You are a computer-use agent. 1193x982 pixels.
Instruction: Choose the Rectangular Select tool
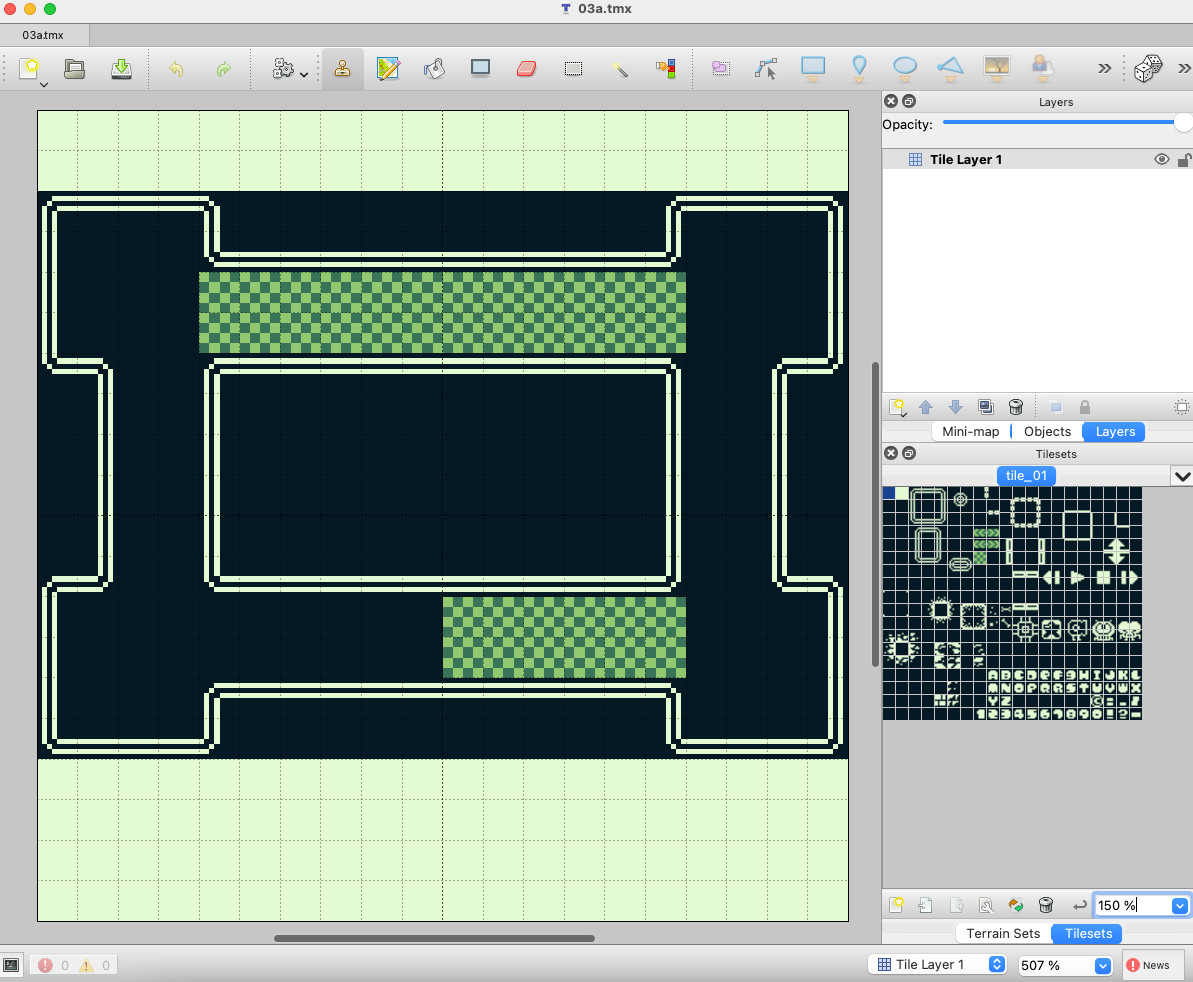pos(573,69)
